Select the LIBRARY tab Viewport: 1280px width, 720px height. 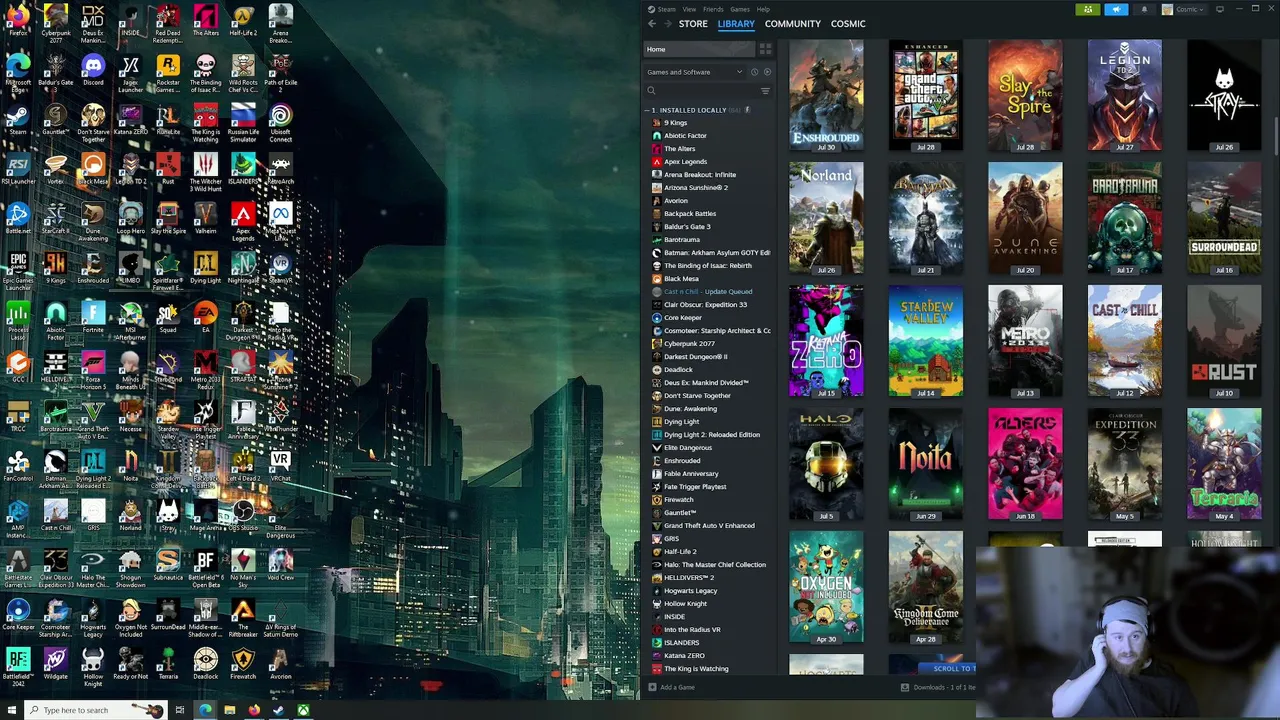[x=735, y=24]
